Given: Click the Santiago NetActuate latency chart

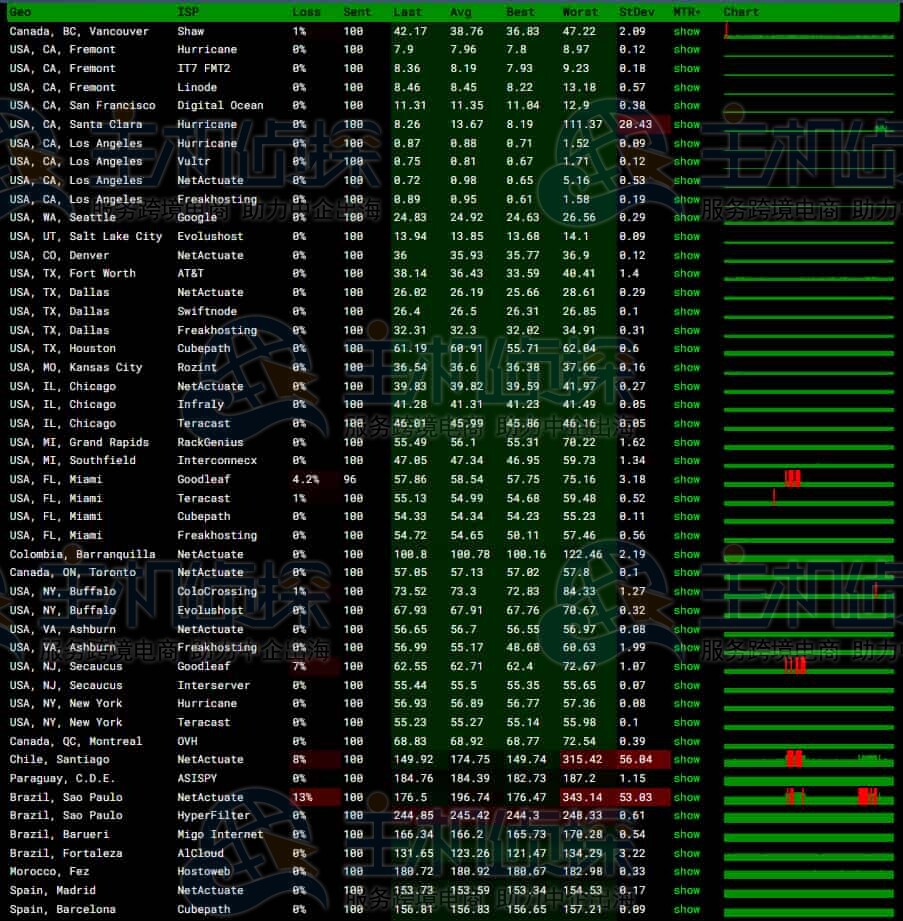Looking at the screenshot, I should 808,759.
